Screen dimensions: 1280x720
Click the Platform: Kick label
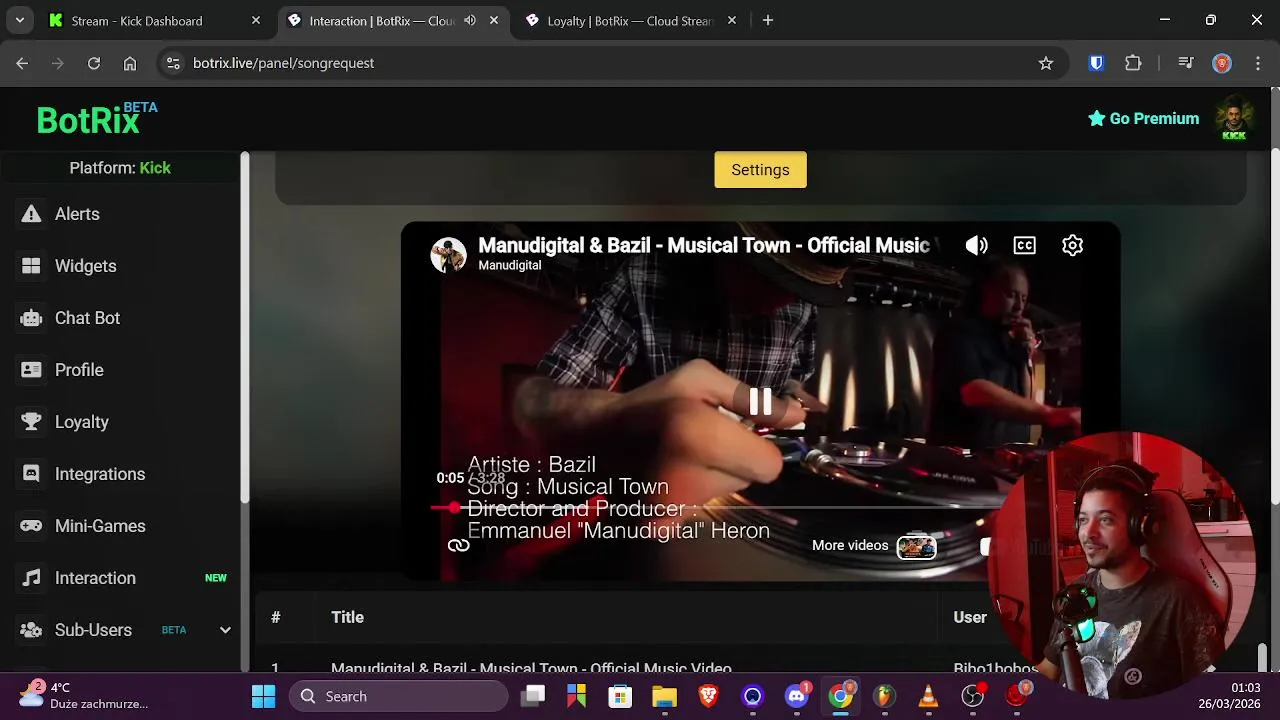tap(120, 168)
